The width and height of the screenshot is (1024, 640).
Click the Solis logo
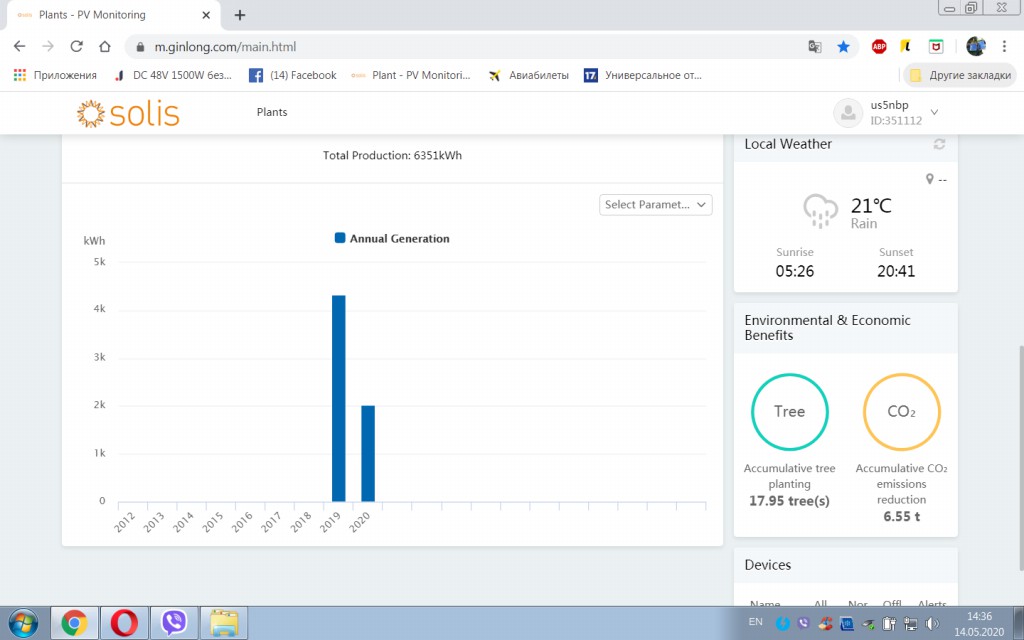(x=128, y=114)
